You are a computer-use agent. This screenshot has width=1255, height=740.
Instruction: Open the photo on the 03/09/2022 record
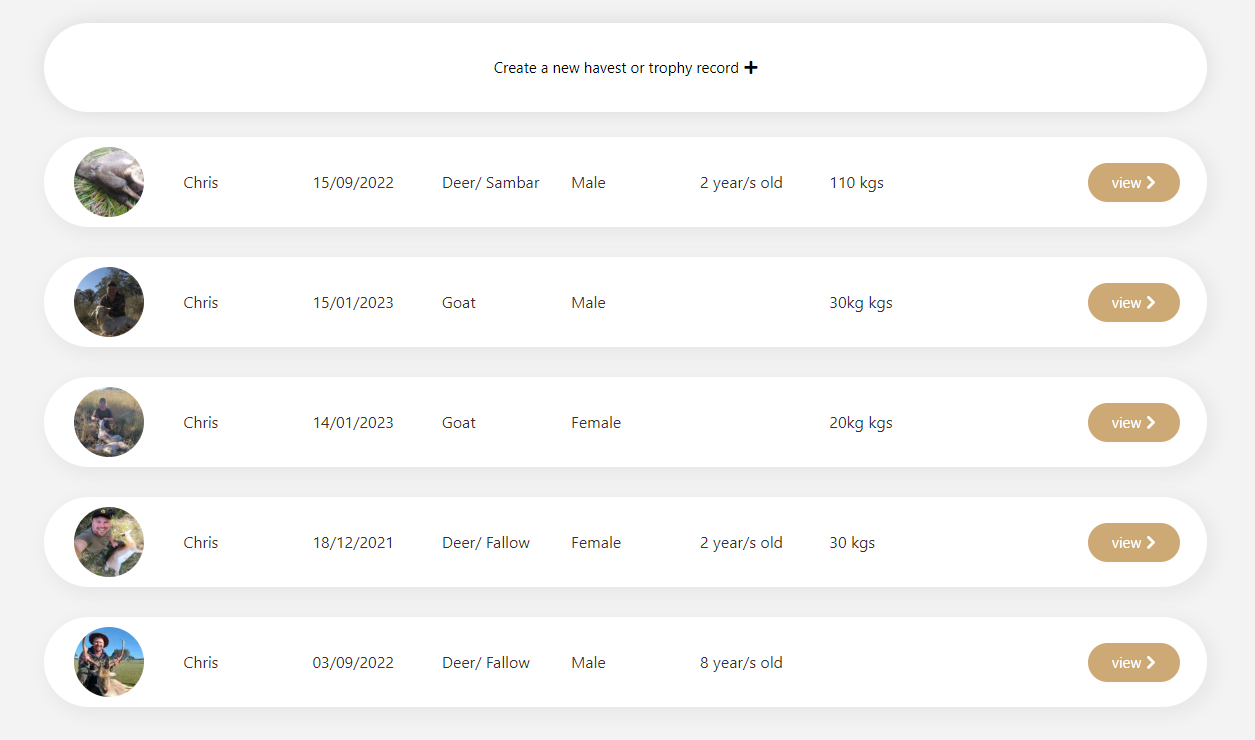(108, 662)
